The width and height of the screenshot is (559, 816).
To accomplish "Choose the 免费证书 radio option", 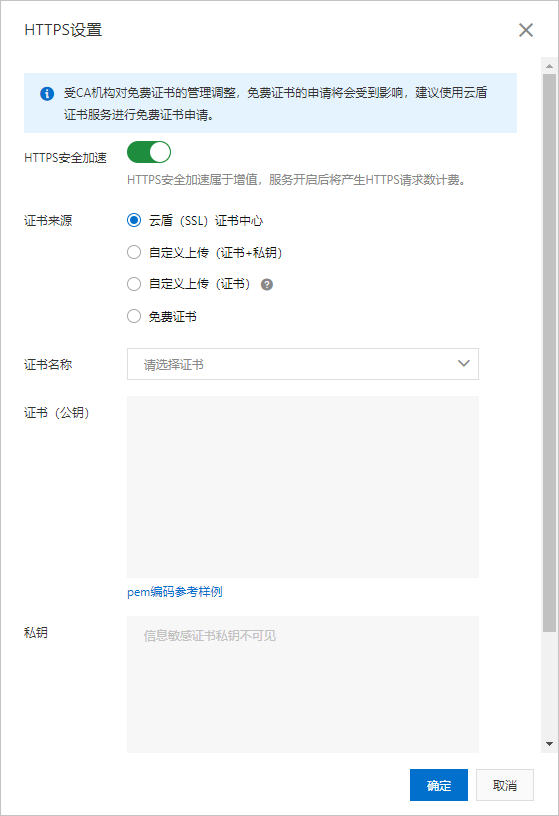I will click(x=134, y=316).
